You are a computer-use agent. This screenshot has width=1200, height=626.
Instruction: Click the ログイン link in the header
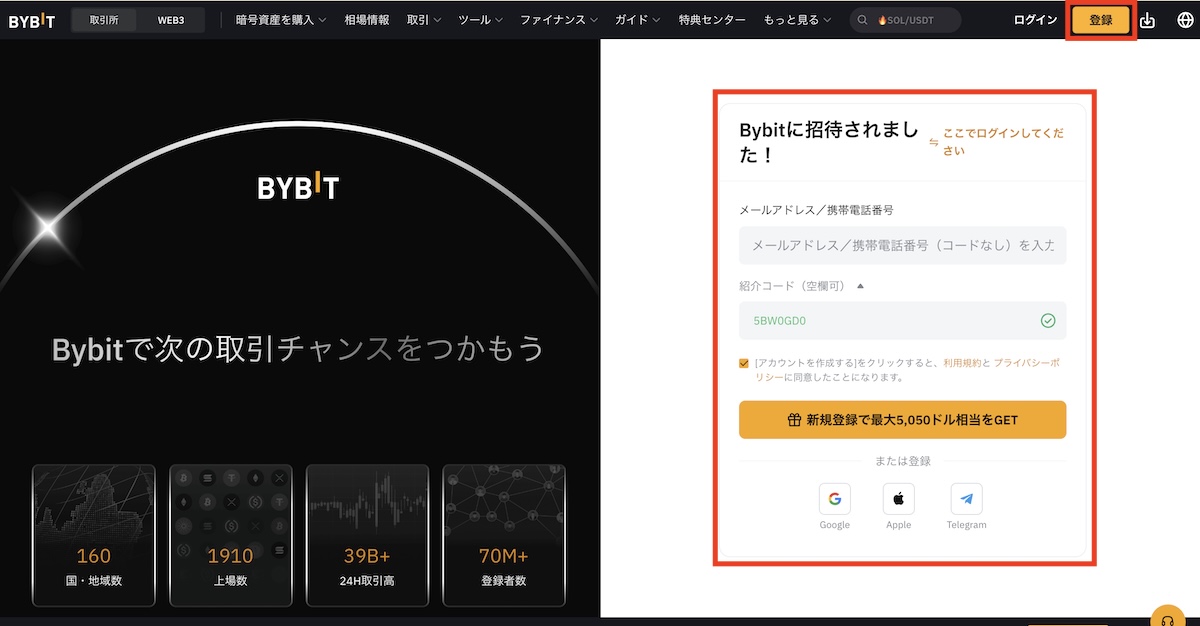coord(1035,20)
